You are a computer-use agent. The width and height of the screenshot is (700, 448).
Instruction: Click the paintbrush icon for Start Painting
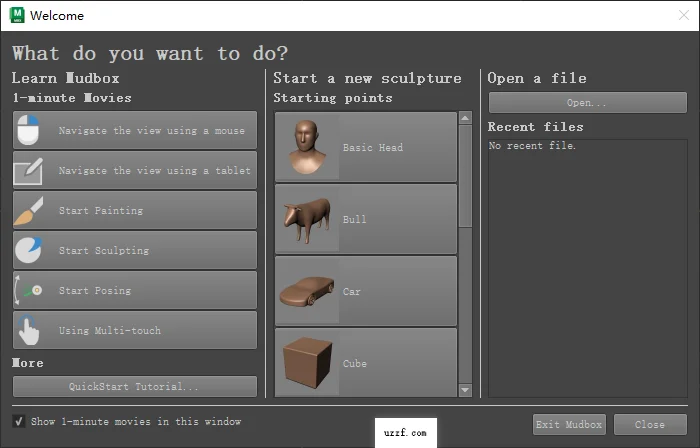tap(29, 211)
